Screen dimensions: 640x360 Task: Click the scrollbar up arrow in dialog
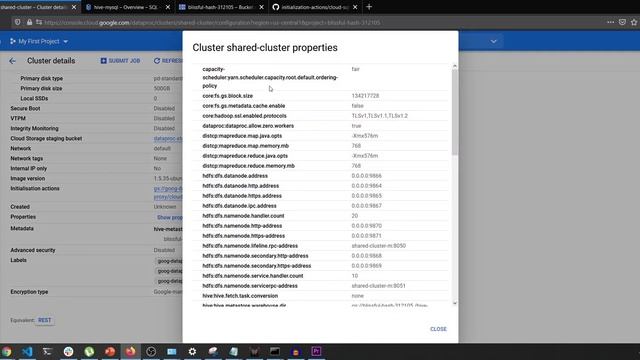click(455, 66)
